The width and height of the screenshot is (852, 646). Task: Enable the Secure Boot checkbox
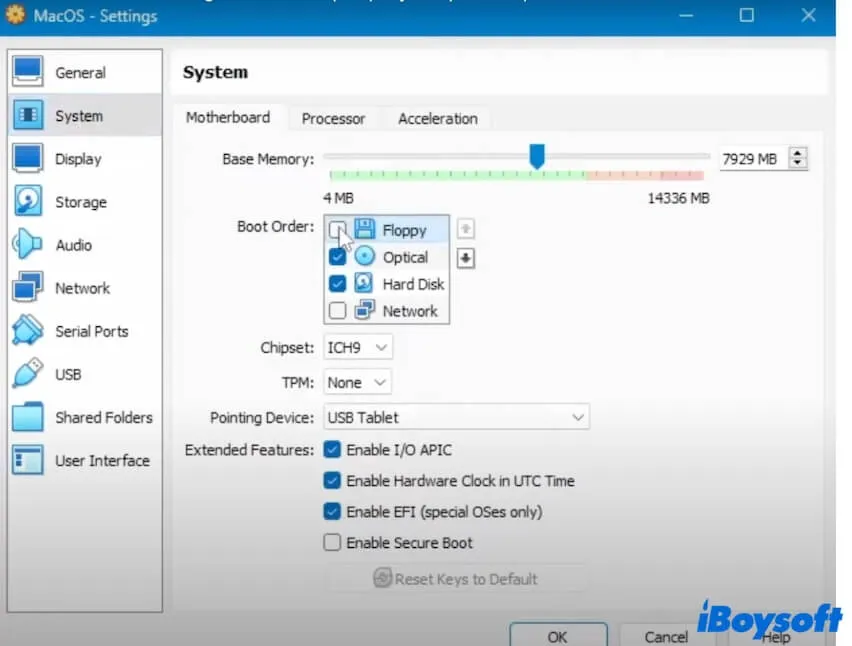pos(332,543)
